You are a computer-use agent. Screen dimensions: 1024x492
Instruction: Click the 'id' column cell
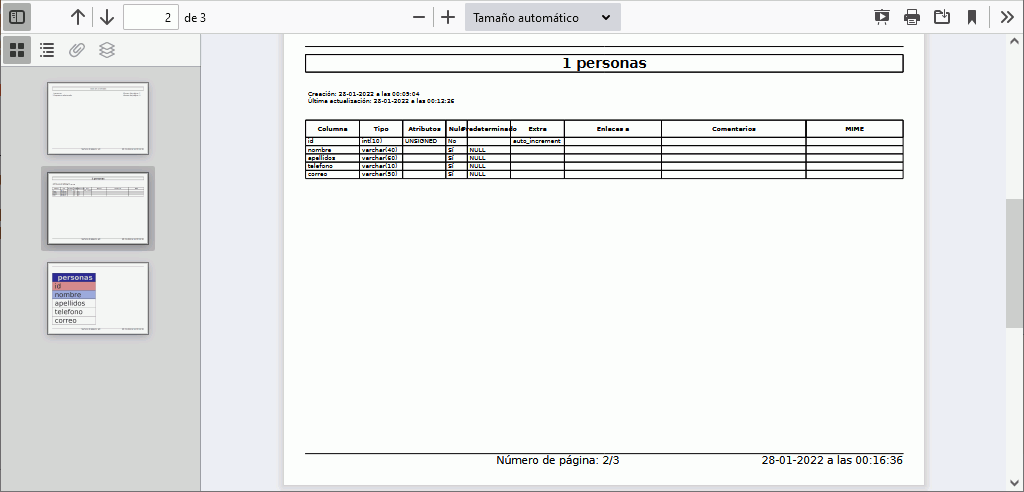[332, 141]
